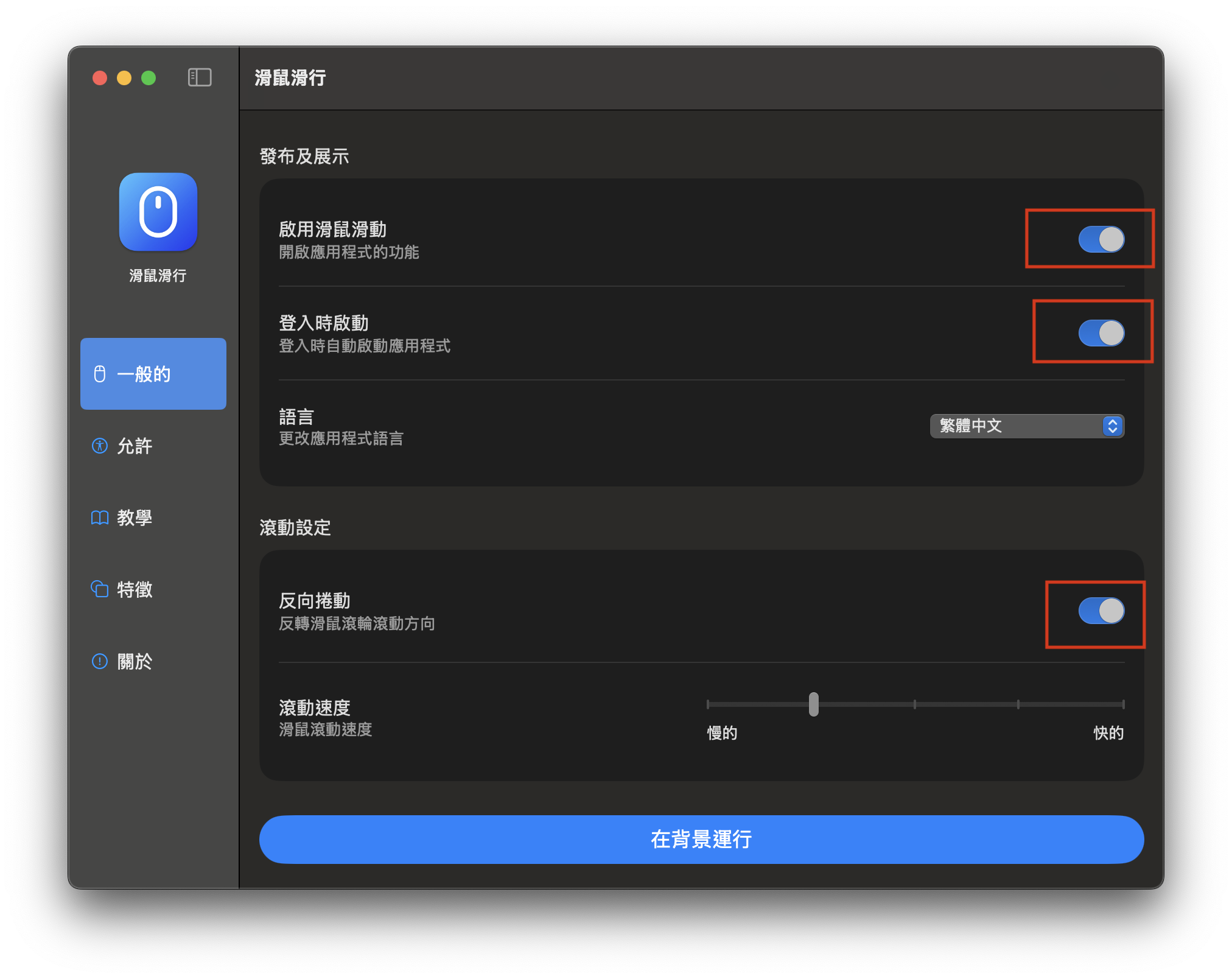Disable the 啟用滑鼠滑動 switch
The image size is (1232, 979).
tap(1101, 239)
